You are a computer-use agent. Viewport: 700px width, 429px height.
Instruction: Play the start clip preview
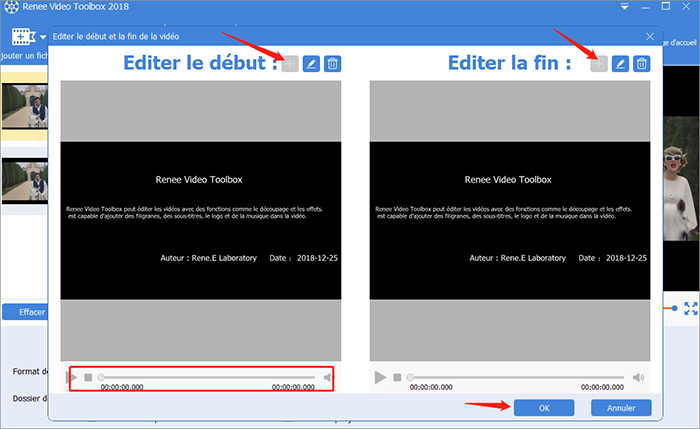[x=72, y=378]
